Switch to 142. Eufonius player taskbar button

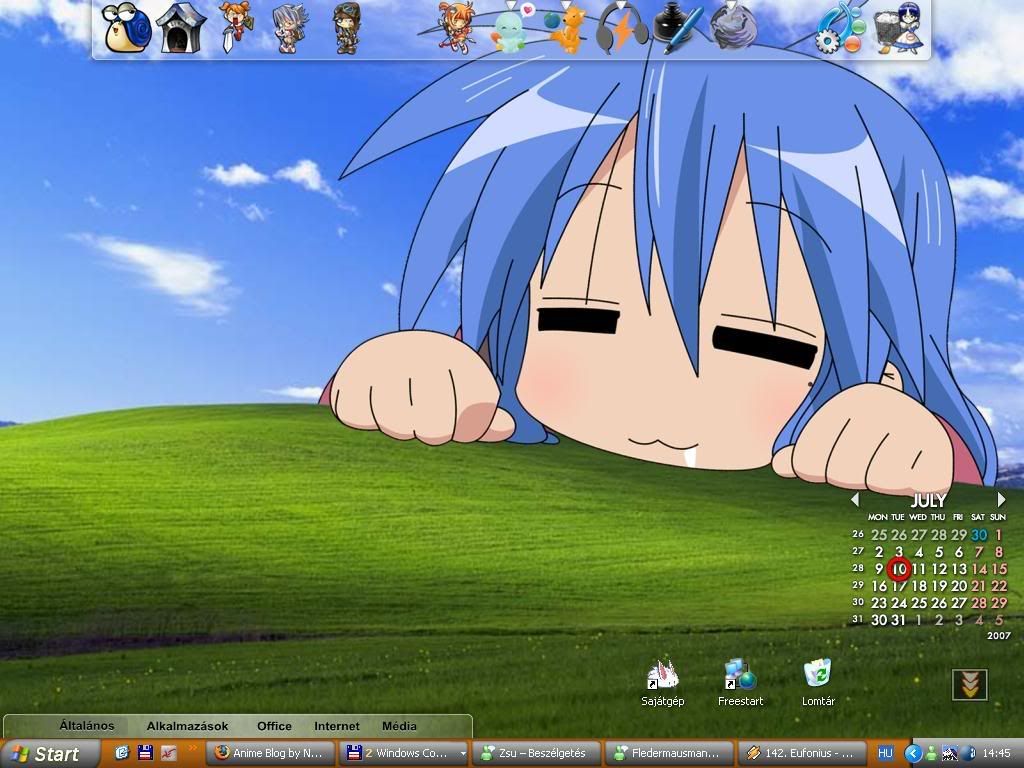coord(803,753)
